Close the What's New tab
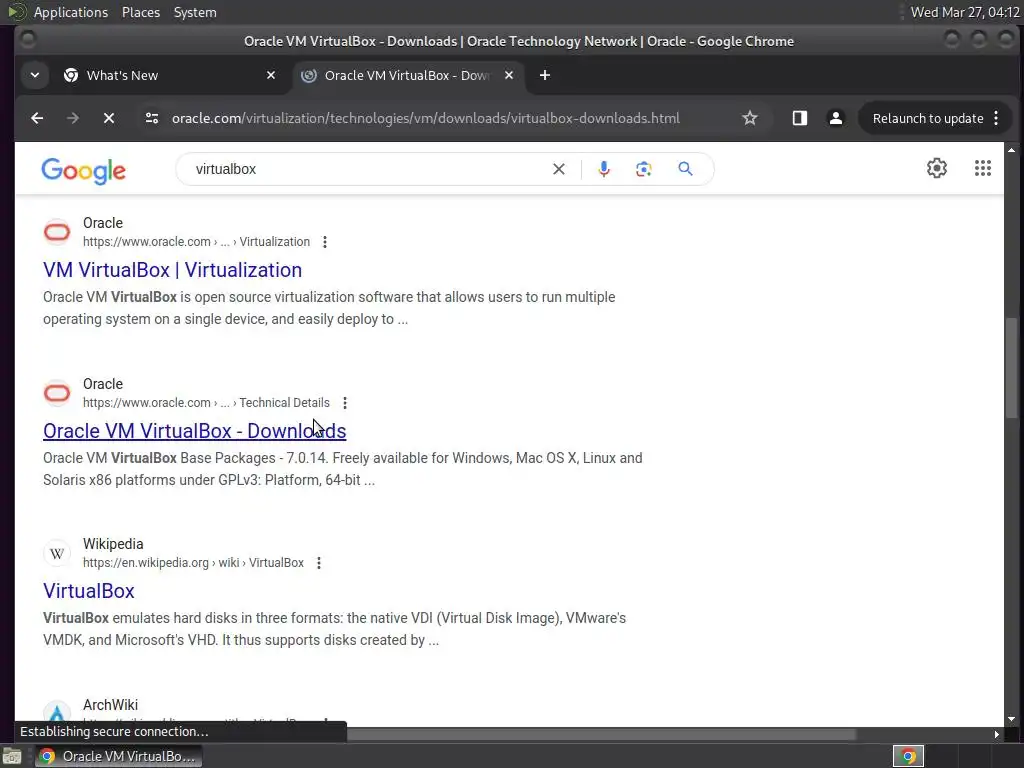 pyautogui.click(x=271, y=75)
